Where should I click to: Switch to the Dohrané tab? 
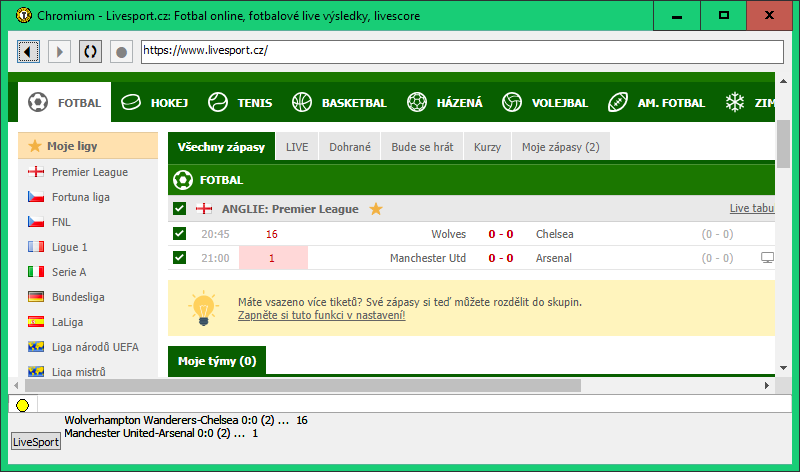tap(349, 147)
